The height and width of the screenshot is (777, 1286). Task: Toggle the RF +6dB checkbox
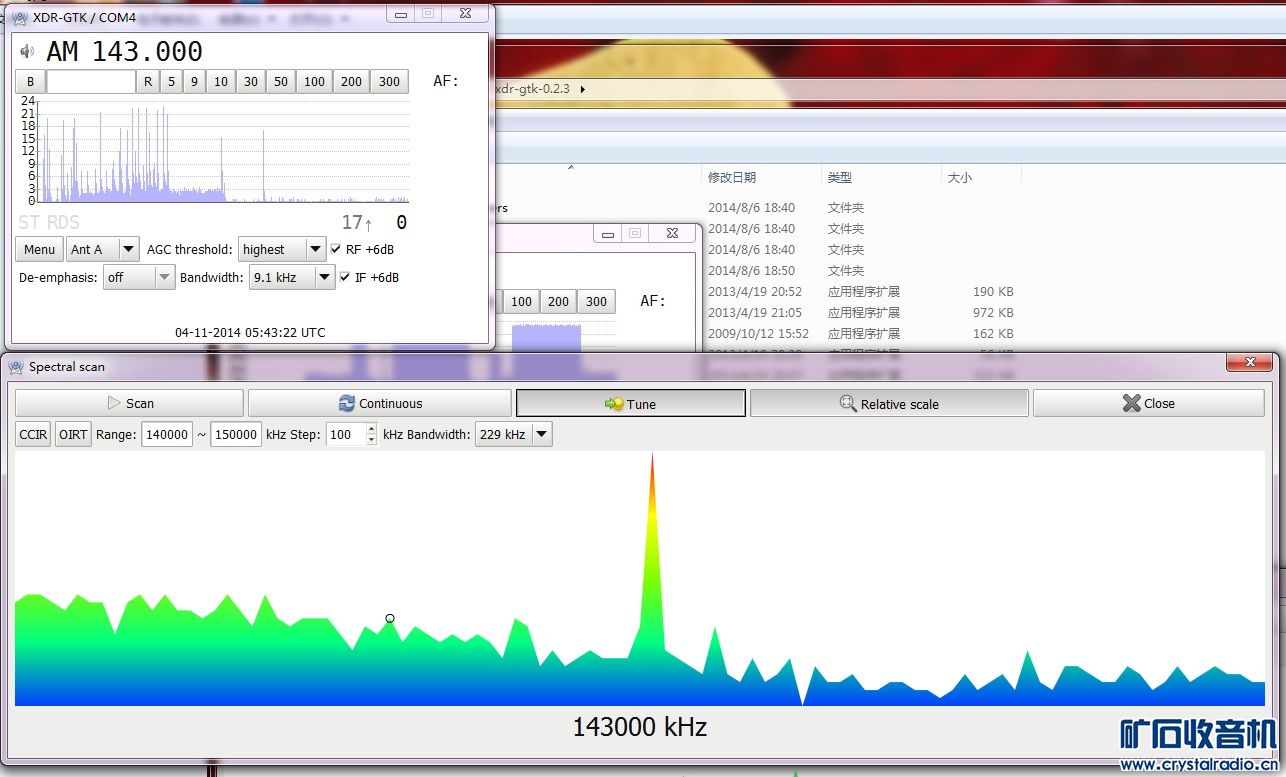pyautogui.click(x=336, y=249)
